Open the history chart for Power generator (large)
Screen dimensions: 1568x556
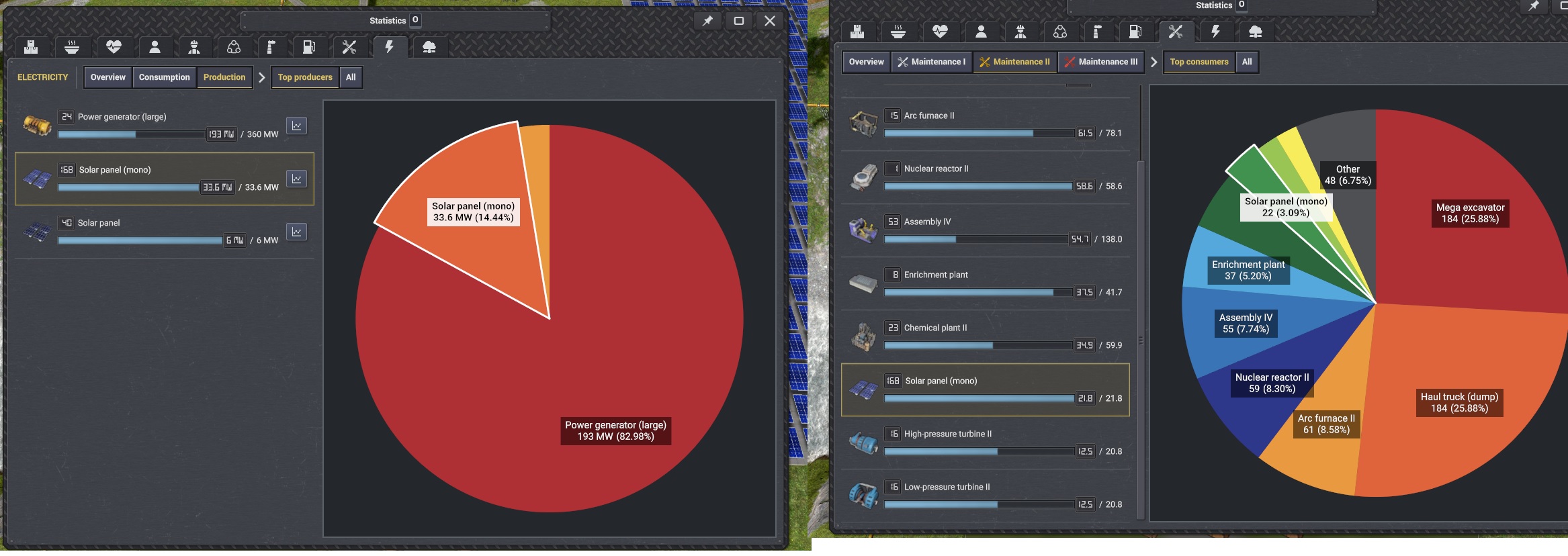pyautogui.click(x=296, y=126)
